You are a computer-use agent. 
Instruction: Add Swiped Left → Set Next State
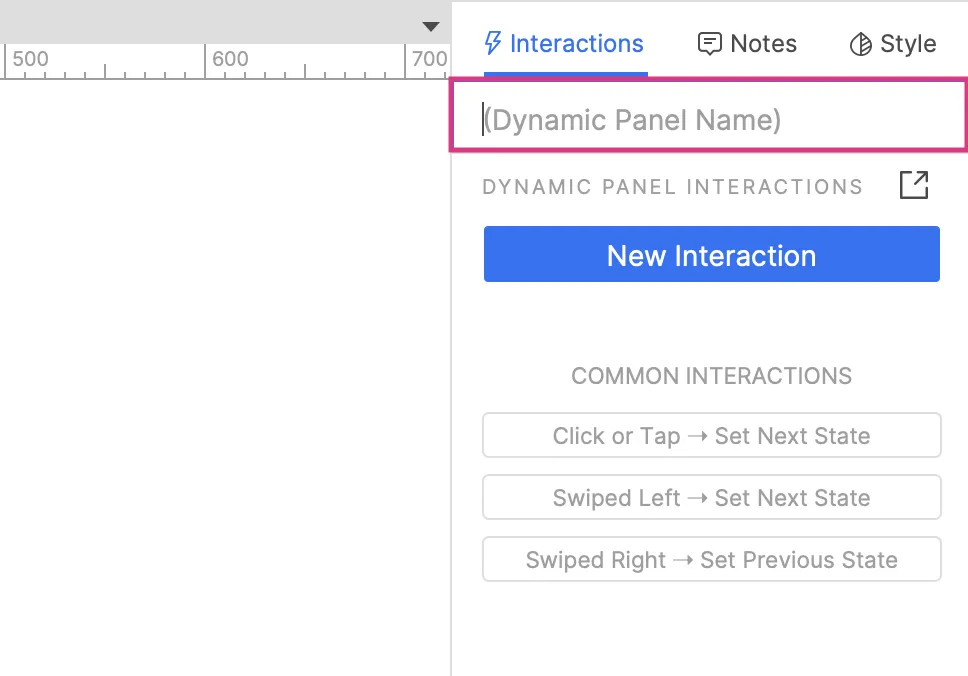(x=711, y=498)
